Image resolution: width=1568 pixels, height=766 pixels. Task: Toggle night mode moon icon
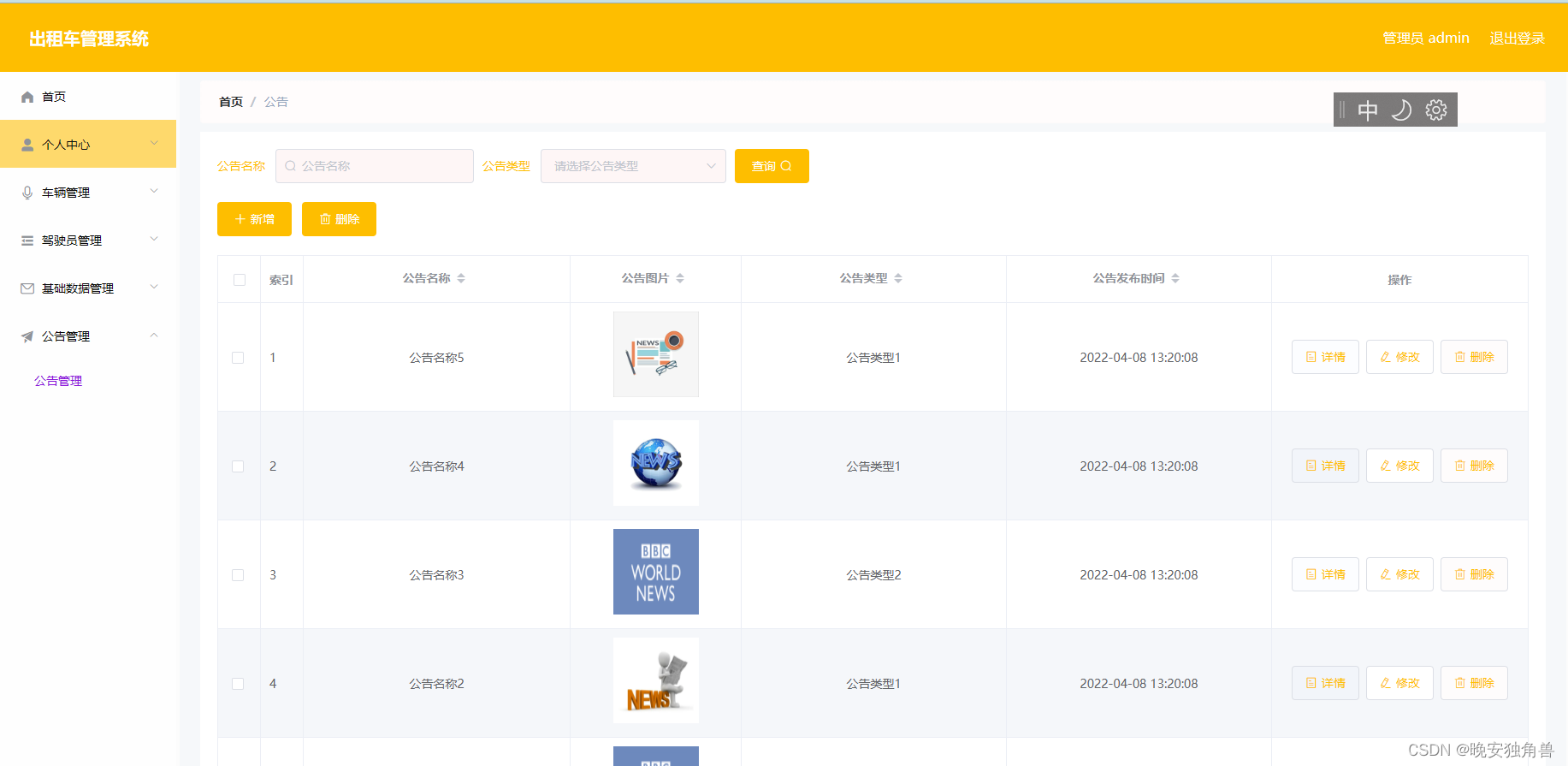(x=1401, y=110)
